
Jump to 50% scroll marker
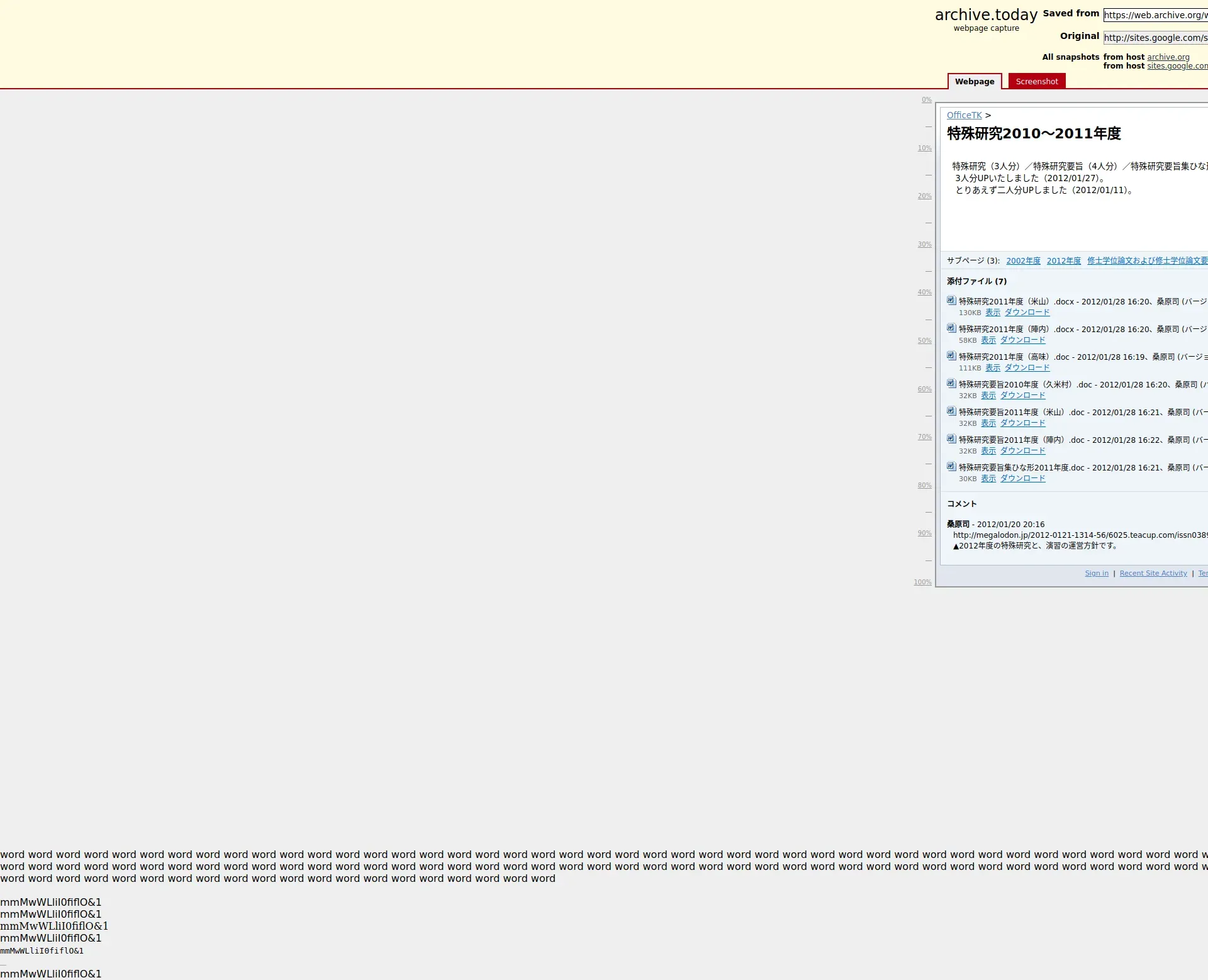point(924,341)
